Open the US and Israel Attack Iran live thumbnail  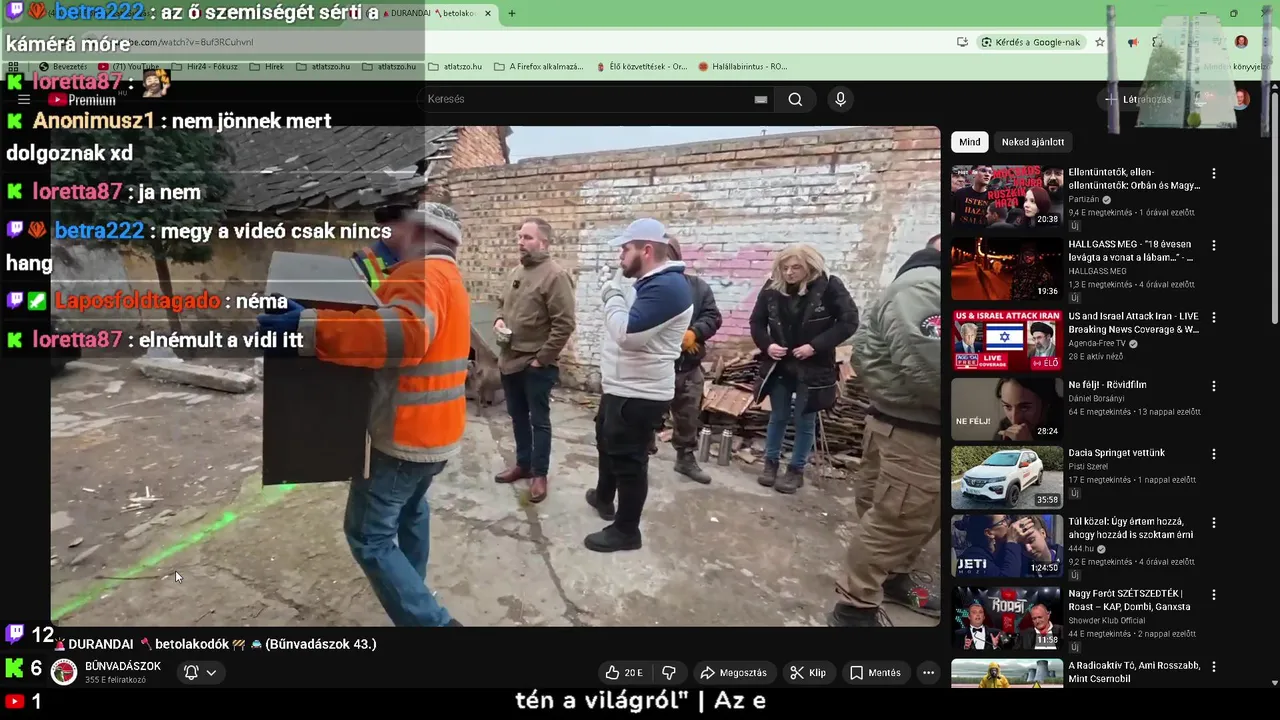pos(1007,341)
